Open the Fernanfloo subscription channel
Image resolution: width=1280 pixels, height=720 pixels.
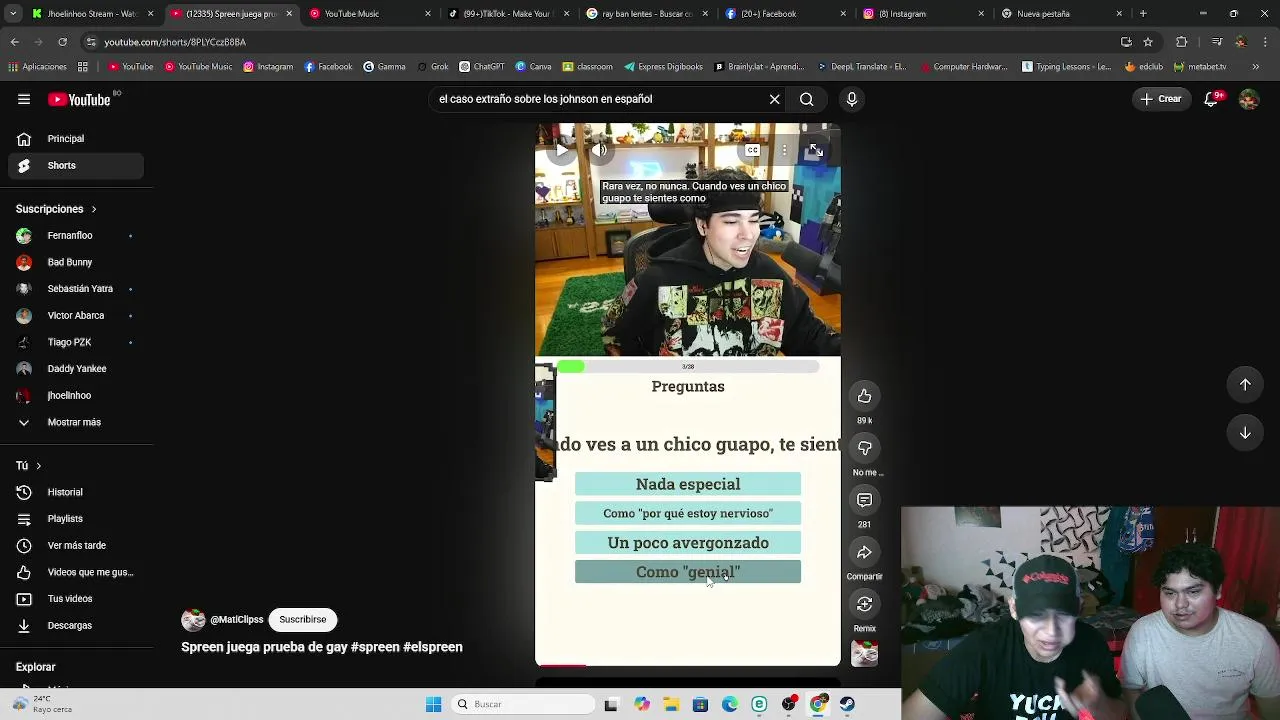pyautogui.click(x=76, y=236)
